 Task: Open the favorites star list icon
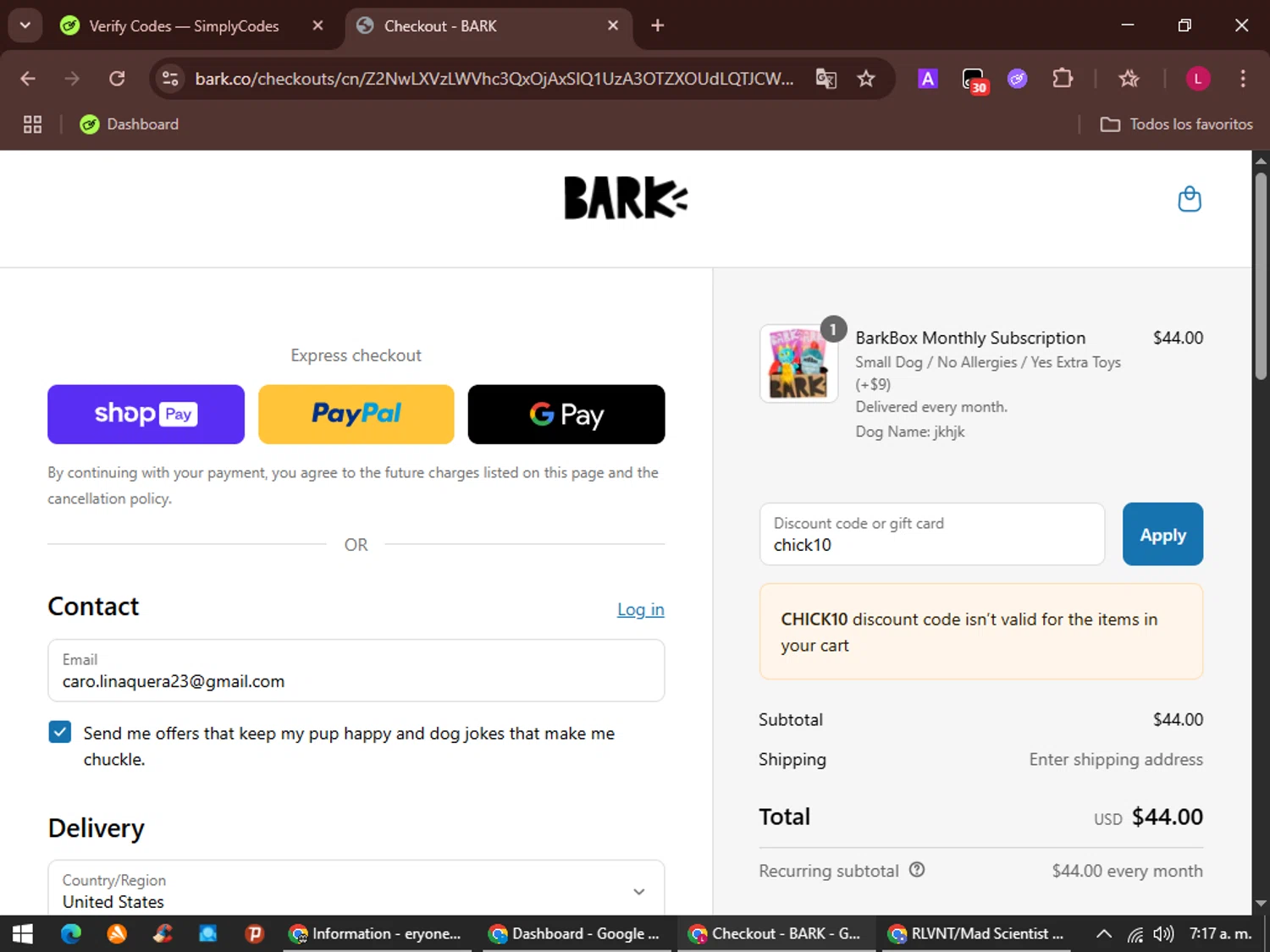click(x=1129, y=79)
